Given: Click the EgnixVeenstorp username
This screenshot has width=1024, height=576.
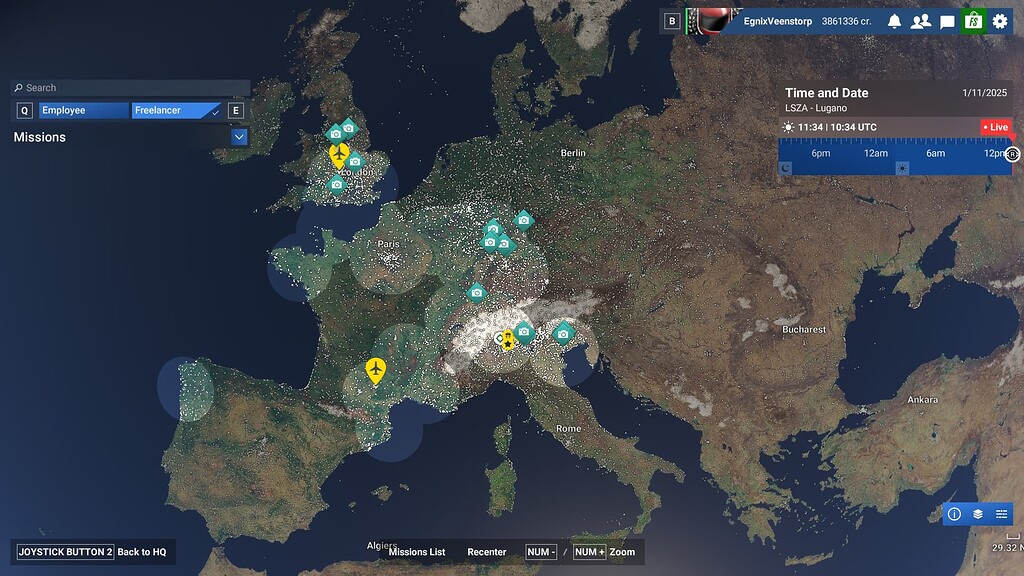Looking at the screenshot, I should [x=778, y=22].
